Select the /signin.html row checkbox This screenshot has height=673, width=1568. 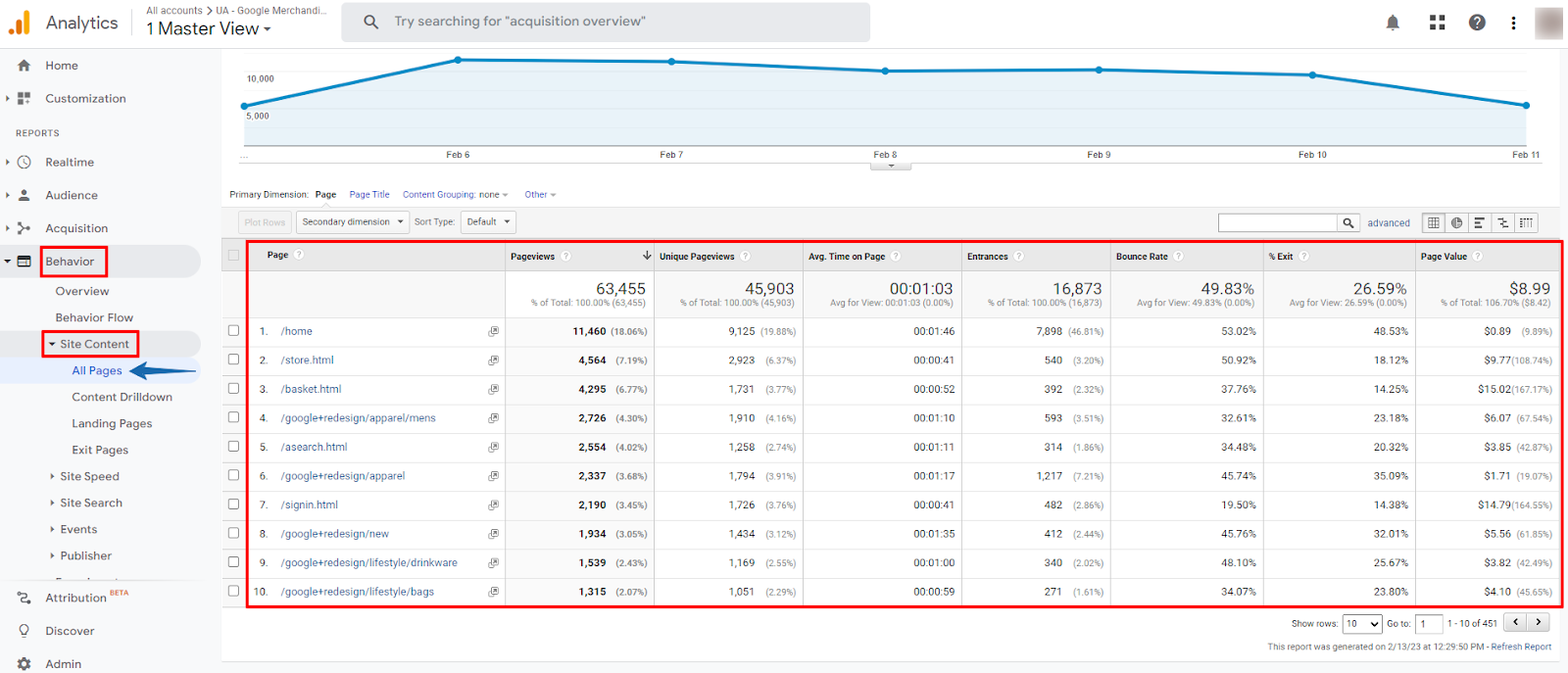coord(233,504)
